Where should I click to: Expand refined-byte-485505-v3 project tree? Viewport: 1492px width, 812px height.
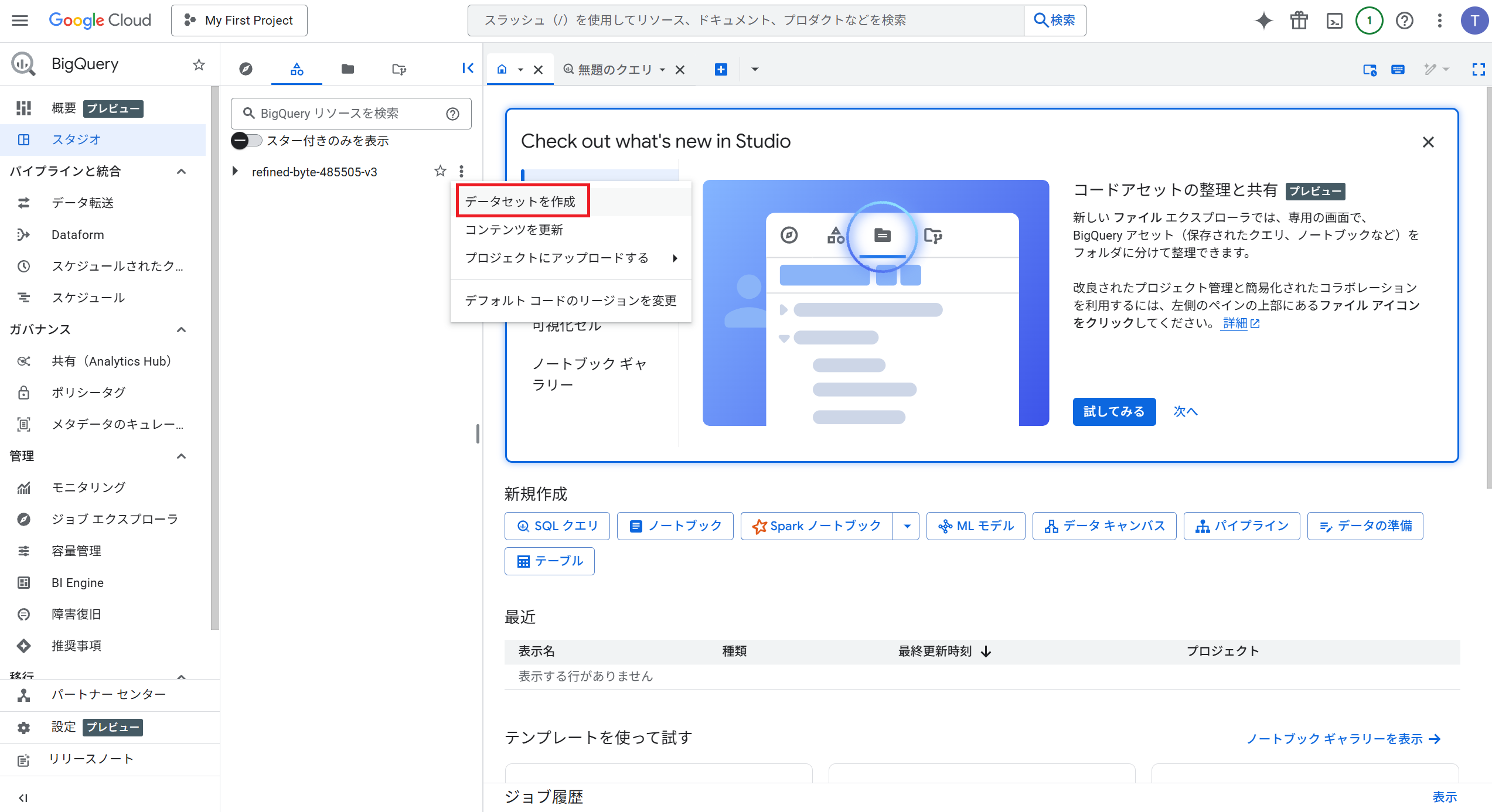click(235, 171)
